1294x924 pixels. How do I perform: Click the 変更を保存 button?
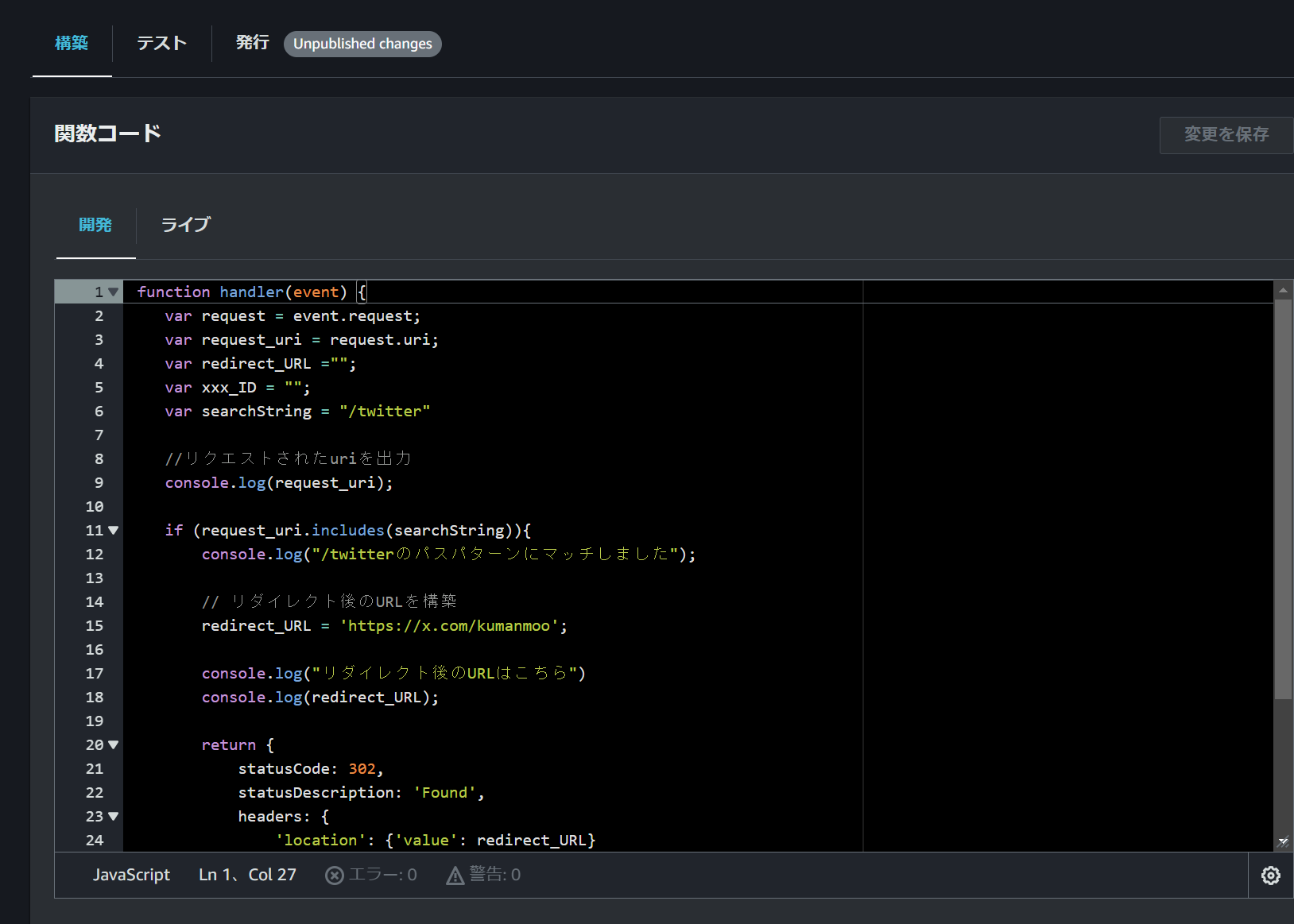pos(1226,134)
